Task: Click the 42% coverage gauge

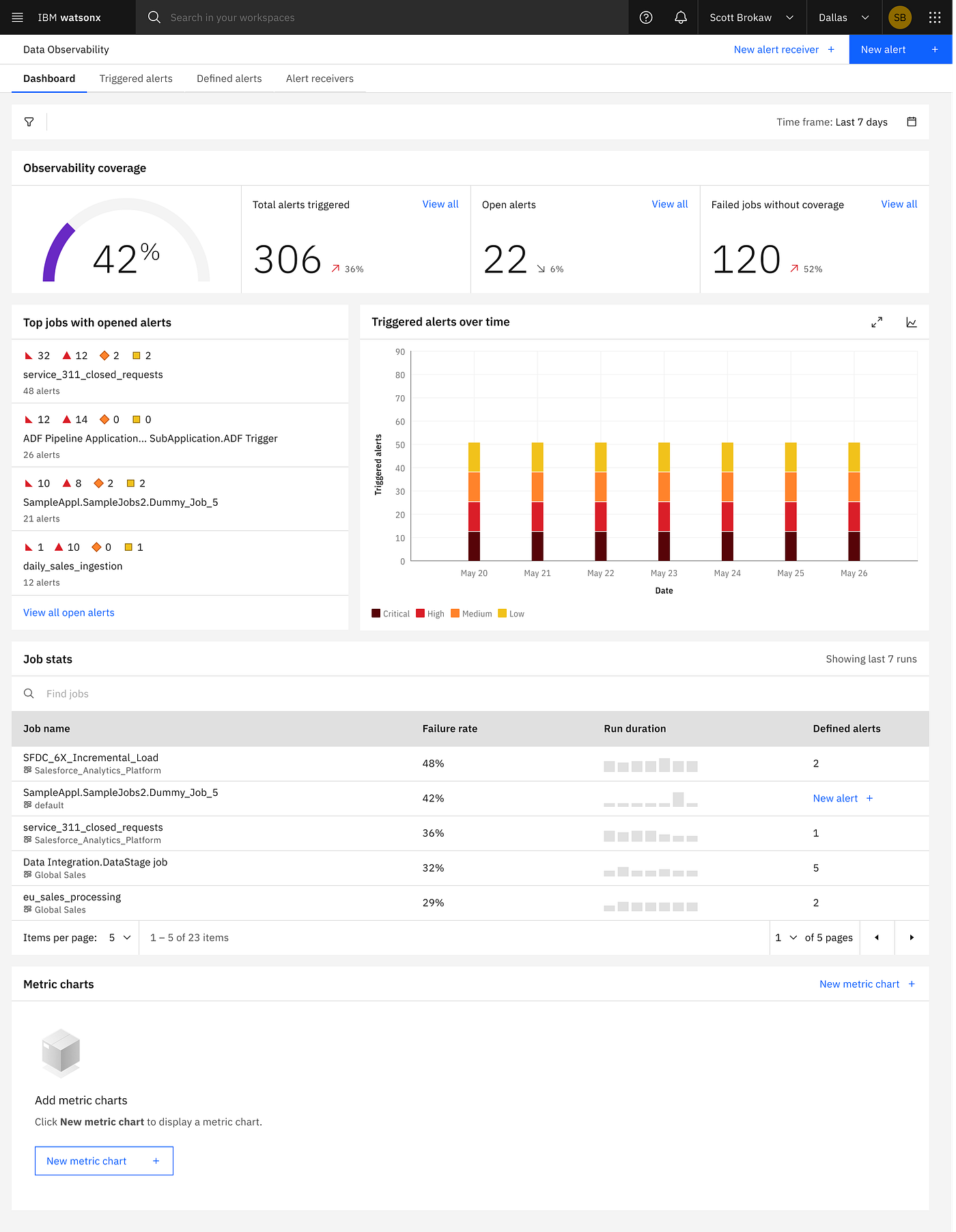Action: point(126,240)
